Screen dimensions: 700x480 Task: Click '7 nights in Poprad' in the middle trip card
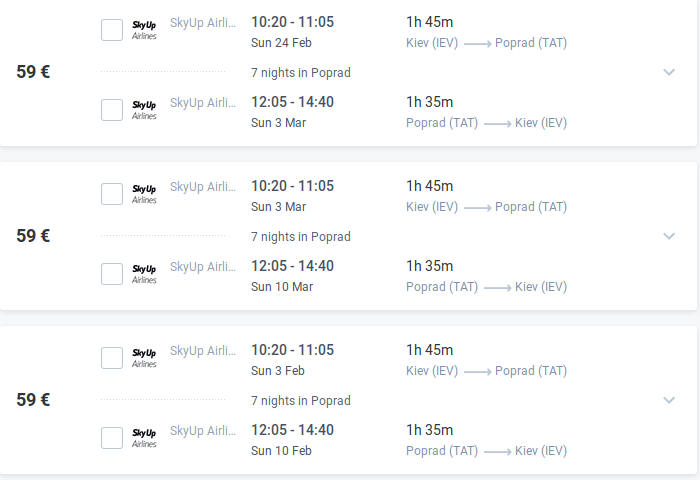(300, 237)
